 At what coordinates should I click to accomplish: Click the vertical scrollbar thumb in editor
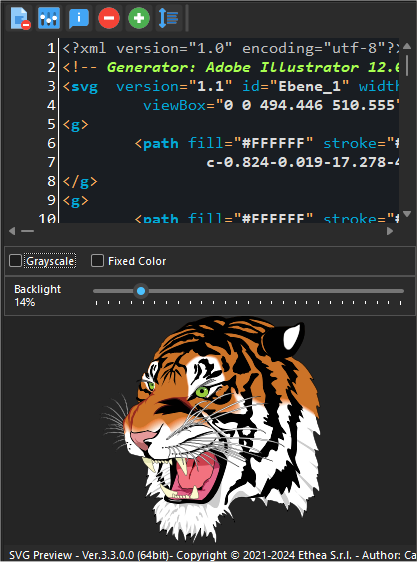point(407,66)
